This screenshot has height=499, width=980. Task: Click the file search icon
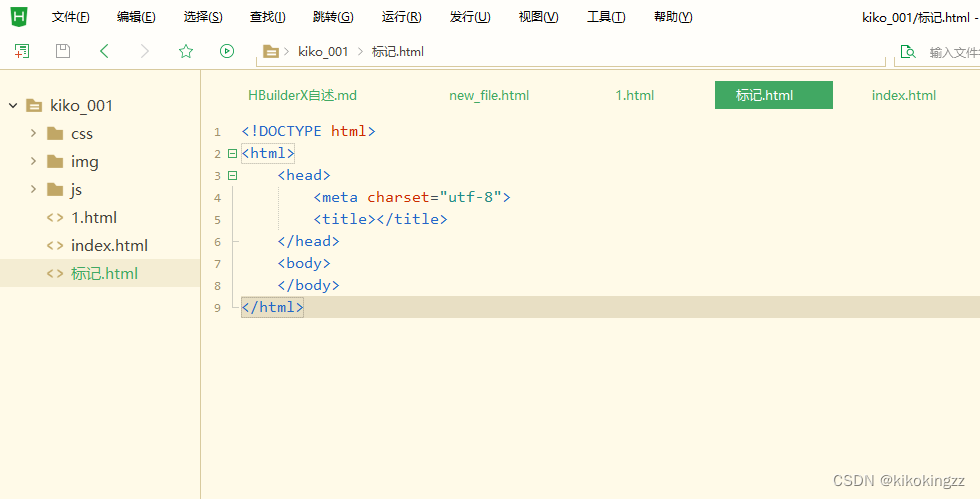click(x=908, y=52)
